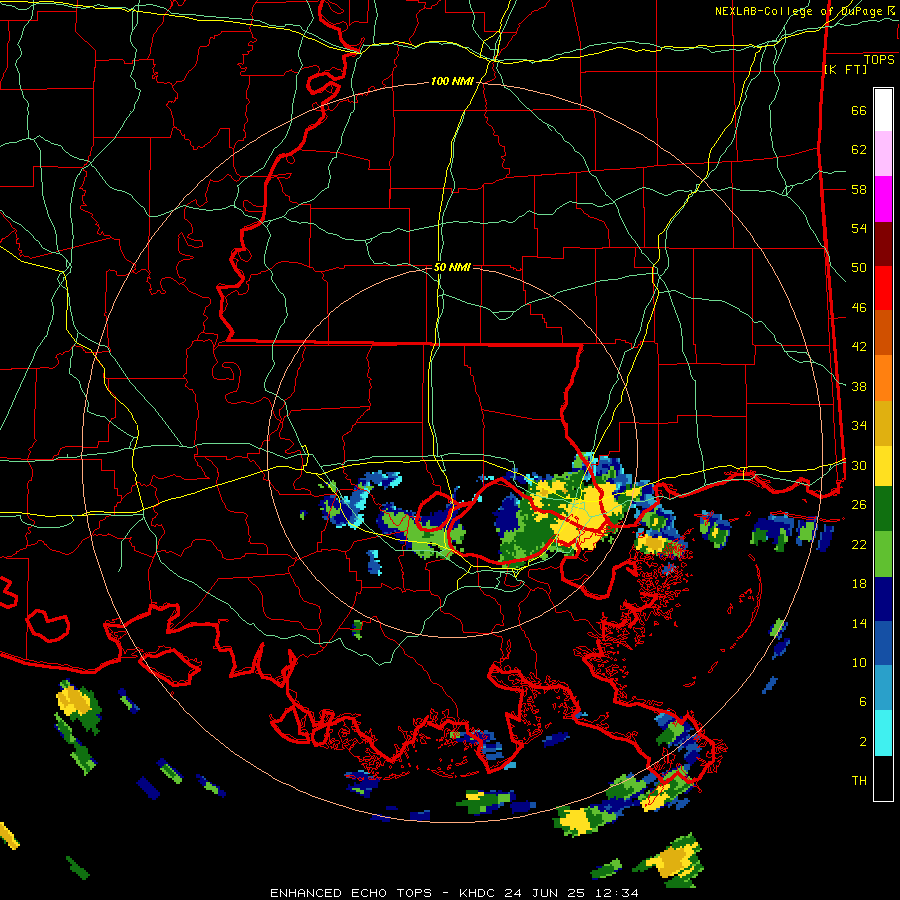900x900 pixels.
Task: Click the 'TOPS' legend title
Action: pos(879,60)
